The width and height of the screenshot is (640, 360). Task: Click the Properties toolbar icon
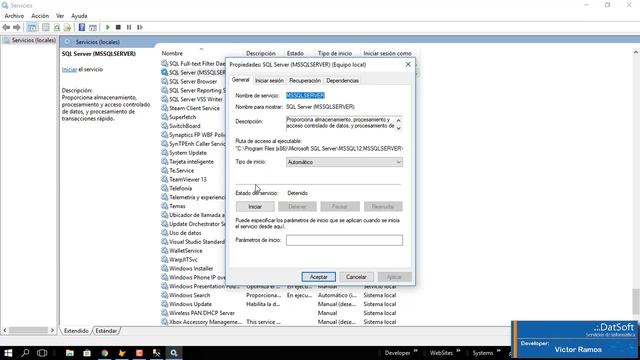46,27
